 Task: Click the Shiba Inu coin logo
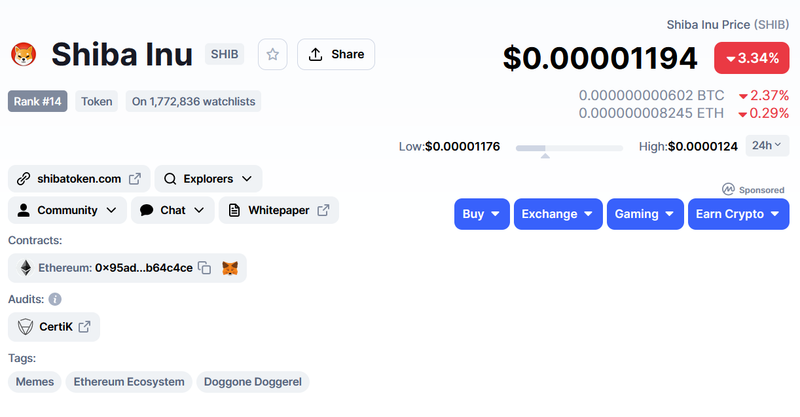pyautogui.click(x=23, y=54)
